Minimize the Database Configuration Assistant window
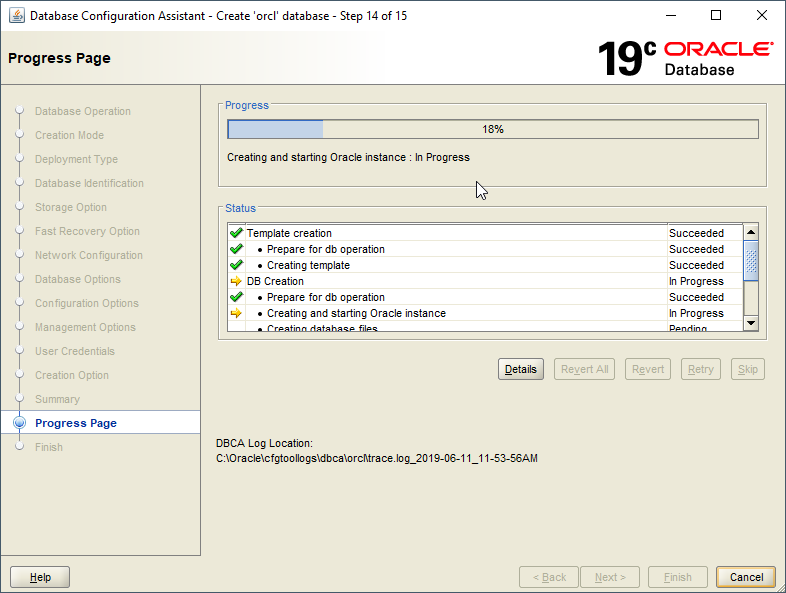786x593 pixels. (671, 16)
